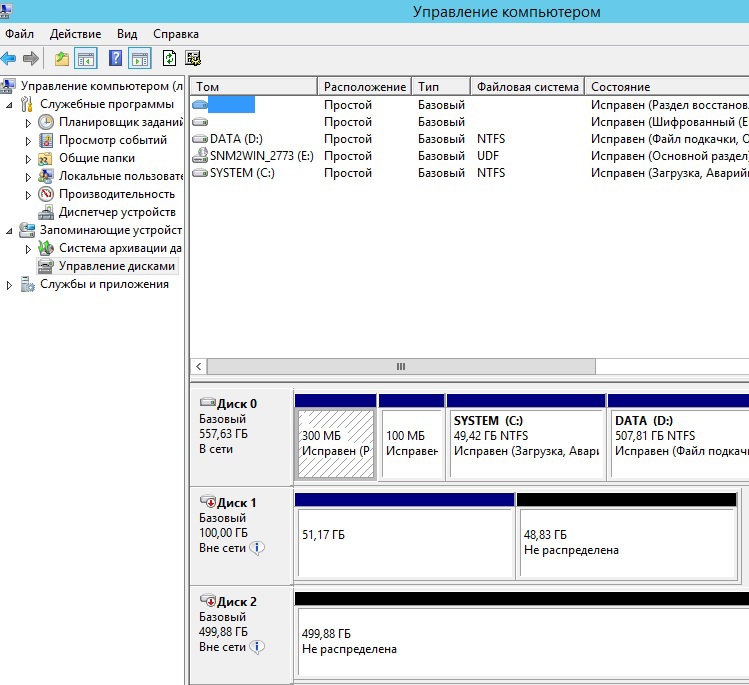The height and width of the screenshot is (685, 749).
Task: Click the Forward arrow toolbar icon
Action: pyautogui.click(x=31, y=59)
